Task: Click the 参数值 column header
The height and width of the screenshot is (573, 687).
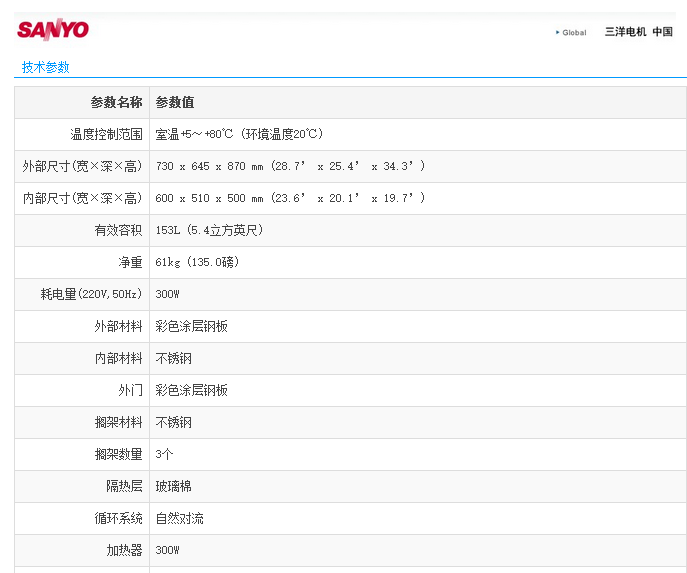Action: 175,102
